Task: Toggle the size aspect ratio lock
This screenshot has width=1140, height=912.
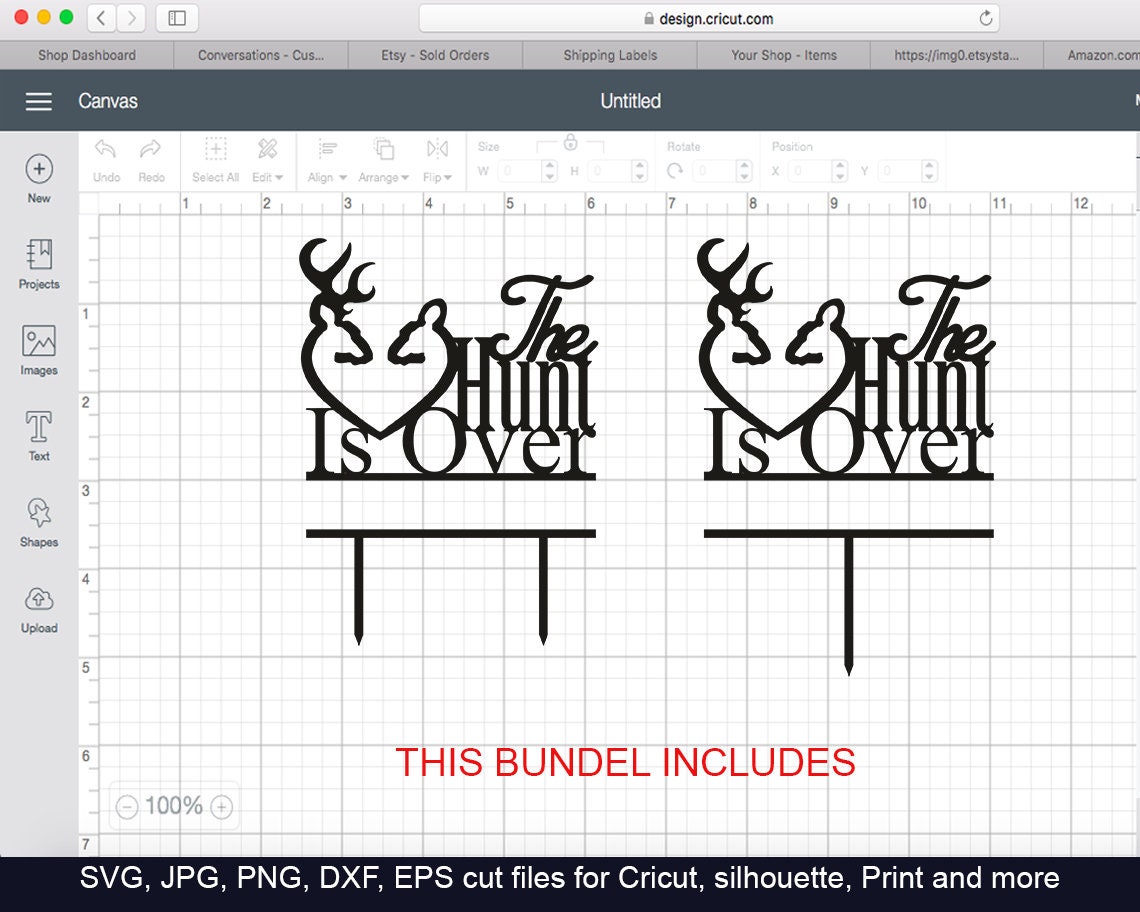Action: (x=570, y=143)
